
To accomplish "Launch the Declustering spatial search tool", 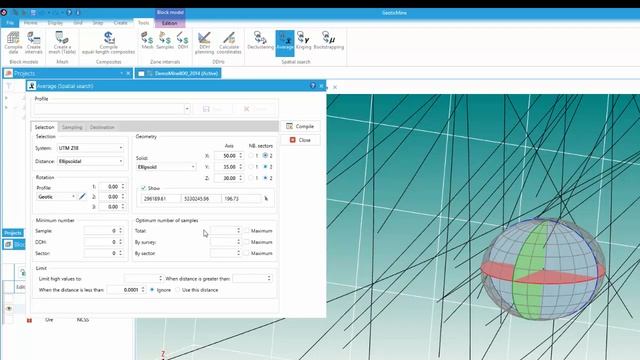I will (x=260, y=40).
